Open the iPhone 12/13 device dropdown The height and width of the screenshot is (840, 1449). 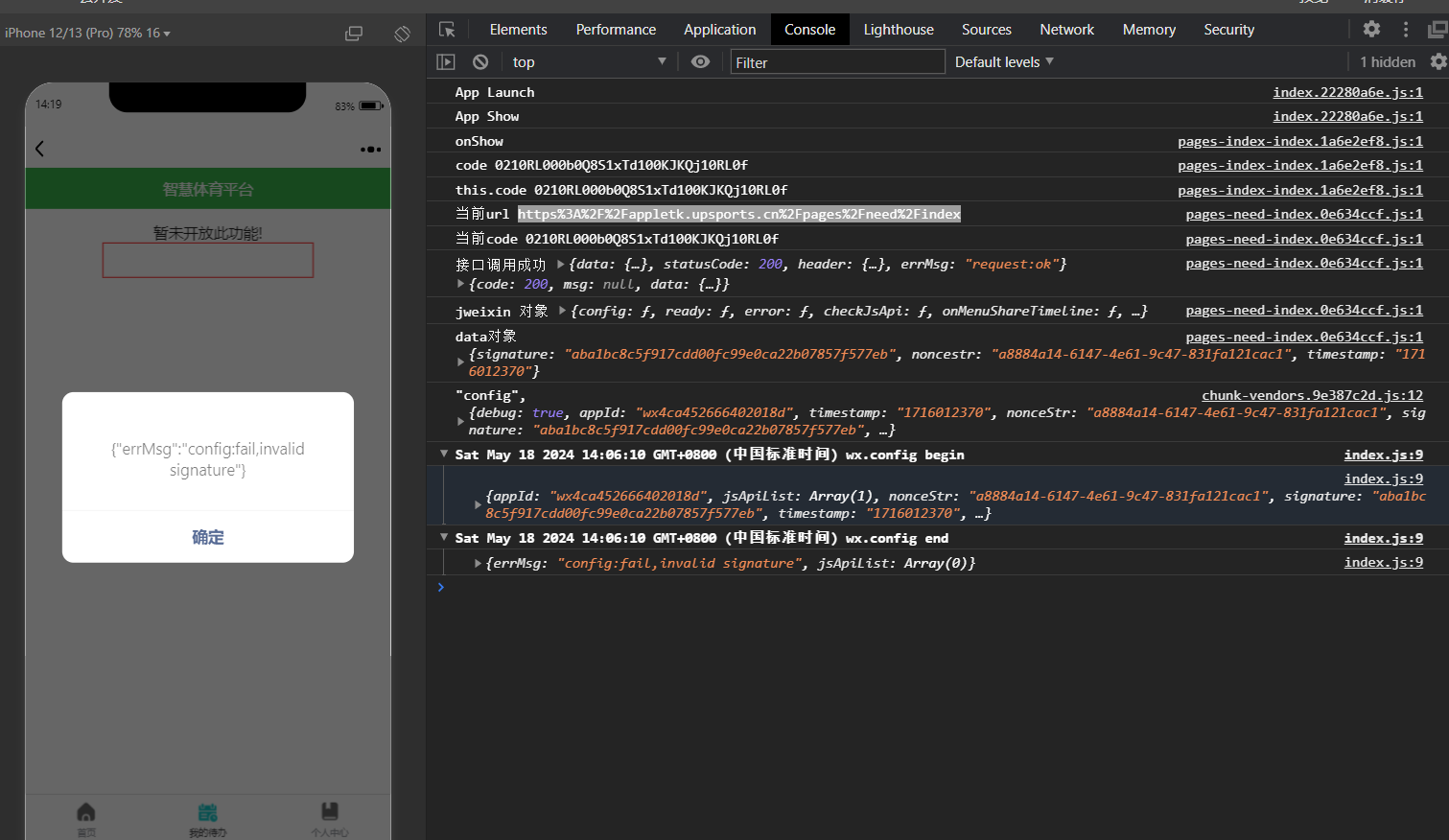click(x=87, y=33)
